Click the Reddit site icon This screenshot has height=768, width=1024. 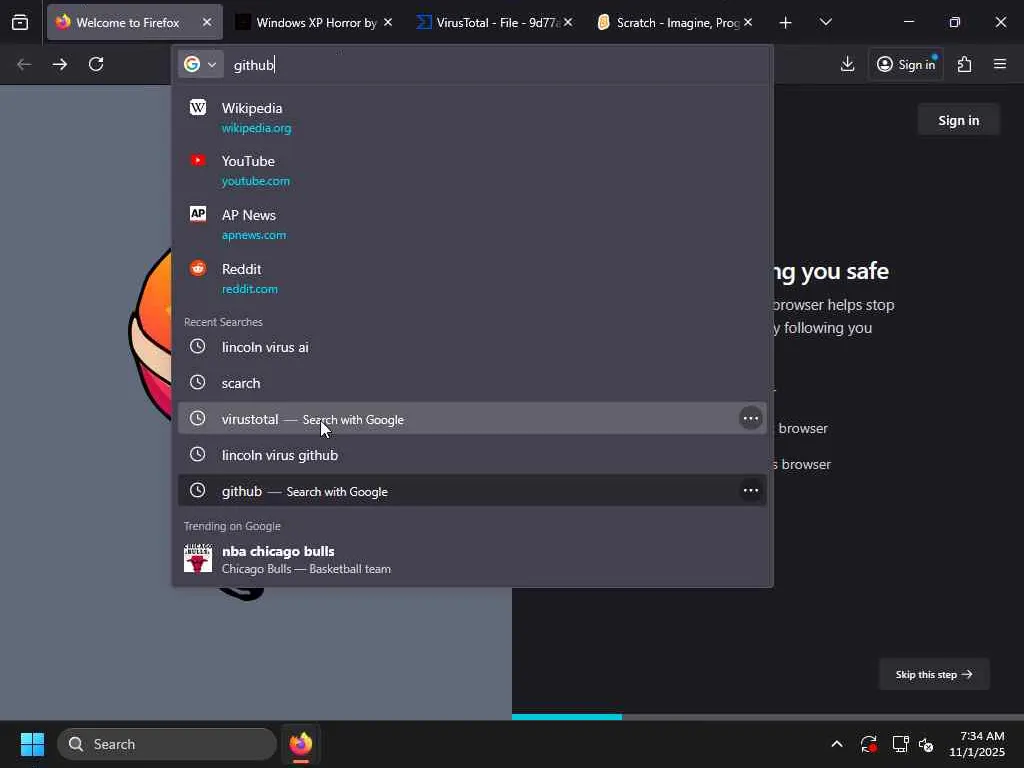tap(198, 268)
